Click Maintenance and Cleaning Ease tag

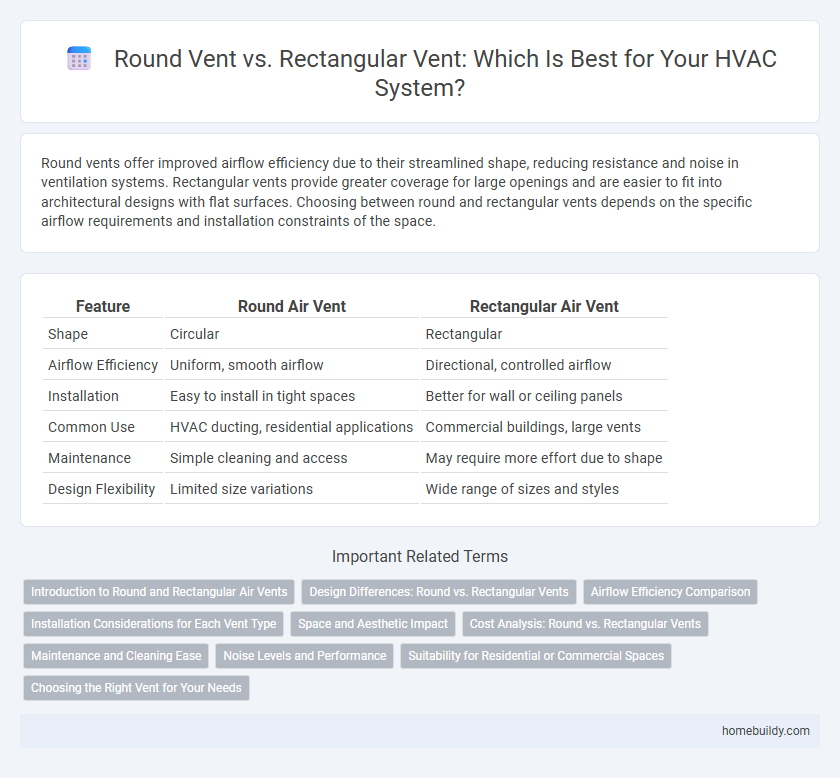tap(114, 656)
